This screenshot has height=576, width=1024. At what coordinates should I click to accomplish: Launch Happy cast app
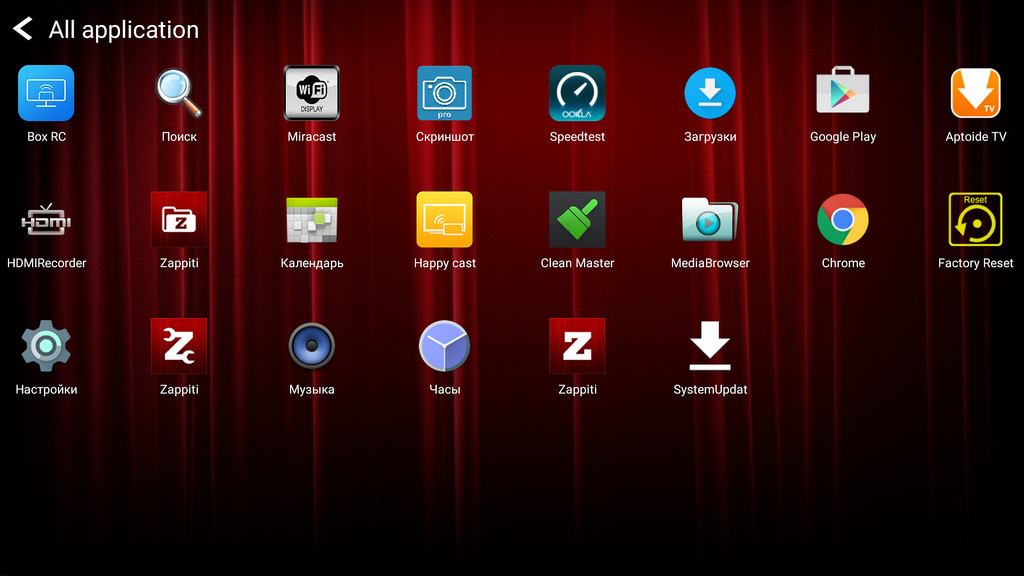[x=444, y=219]
